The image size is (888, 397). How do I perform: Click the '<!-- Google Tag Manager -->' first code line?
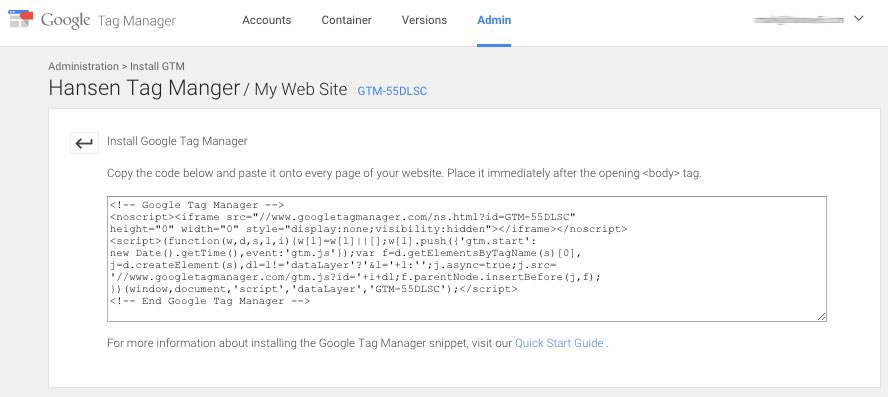coord(197,205)
